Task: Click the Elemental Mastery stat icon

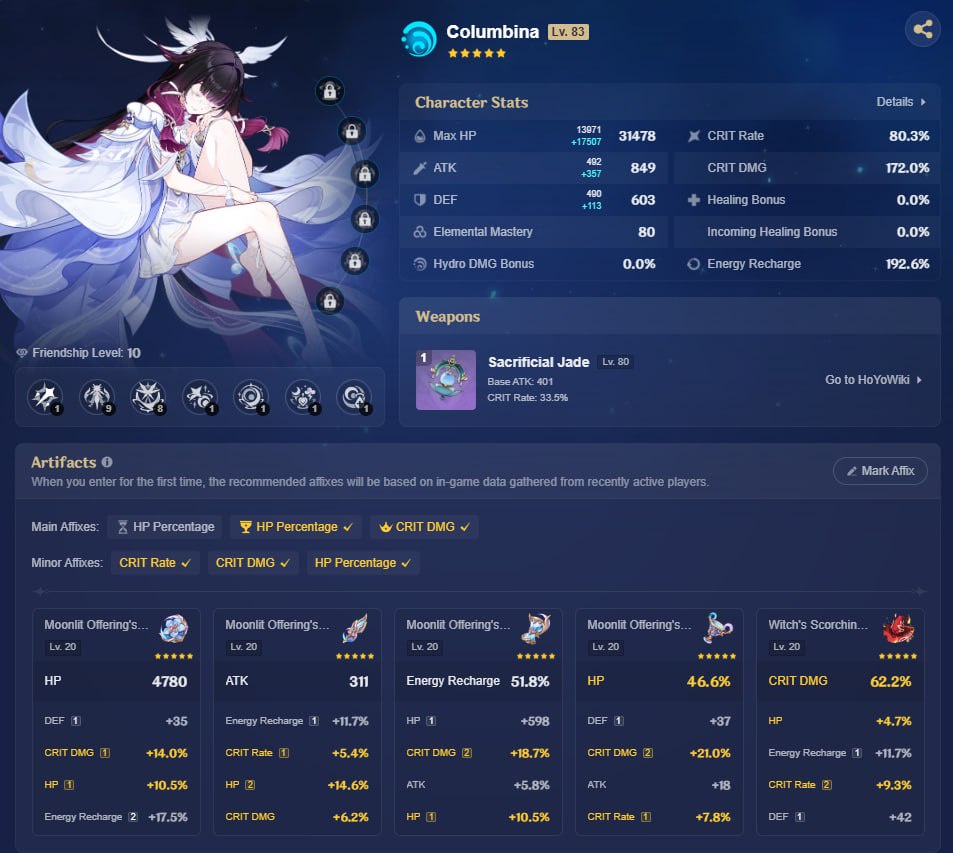Action: pos(419,232)
